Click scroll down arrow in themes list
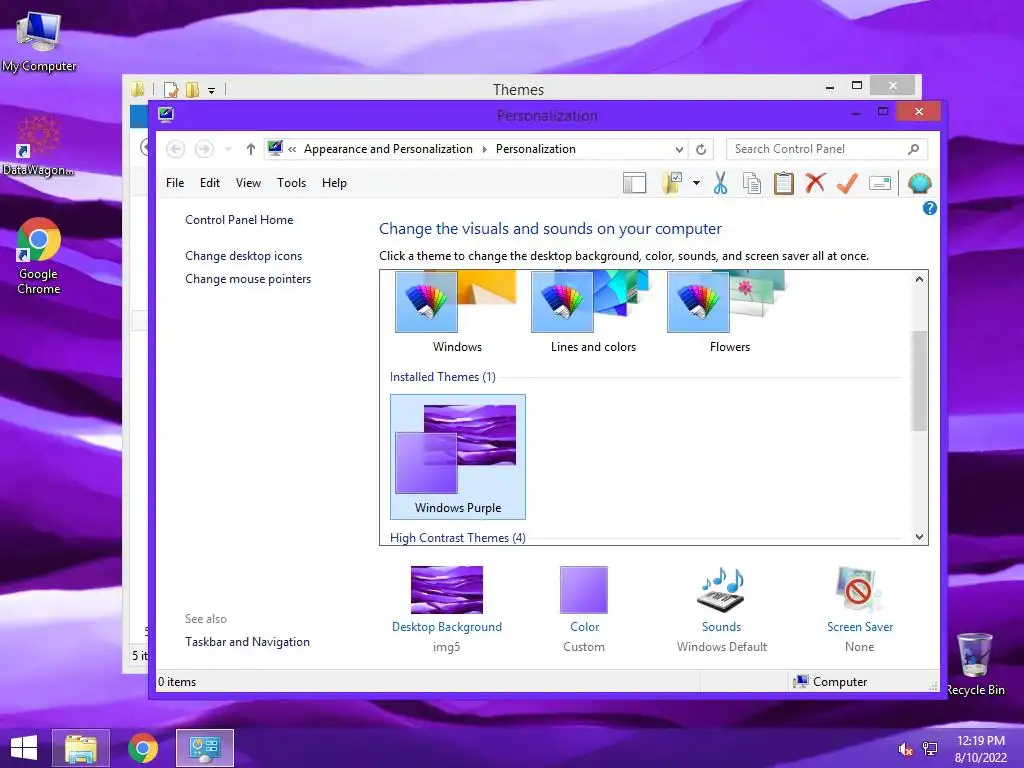Screen dimensions: 1024x768 pos(919,537)
